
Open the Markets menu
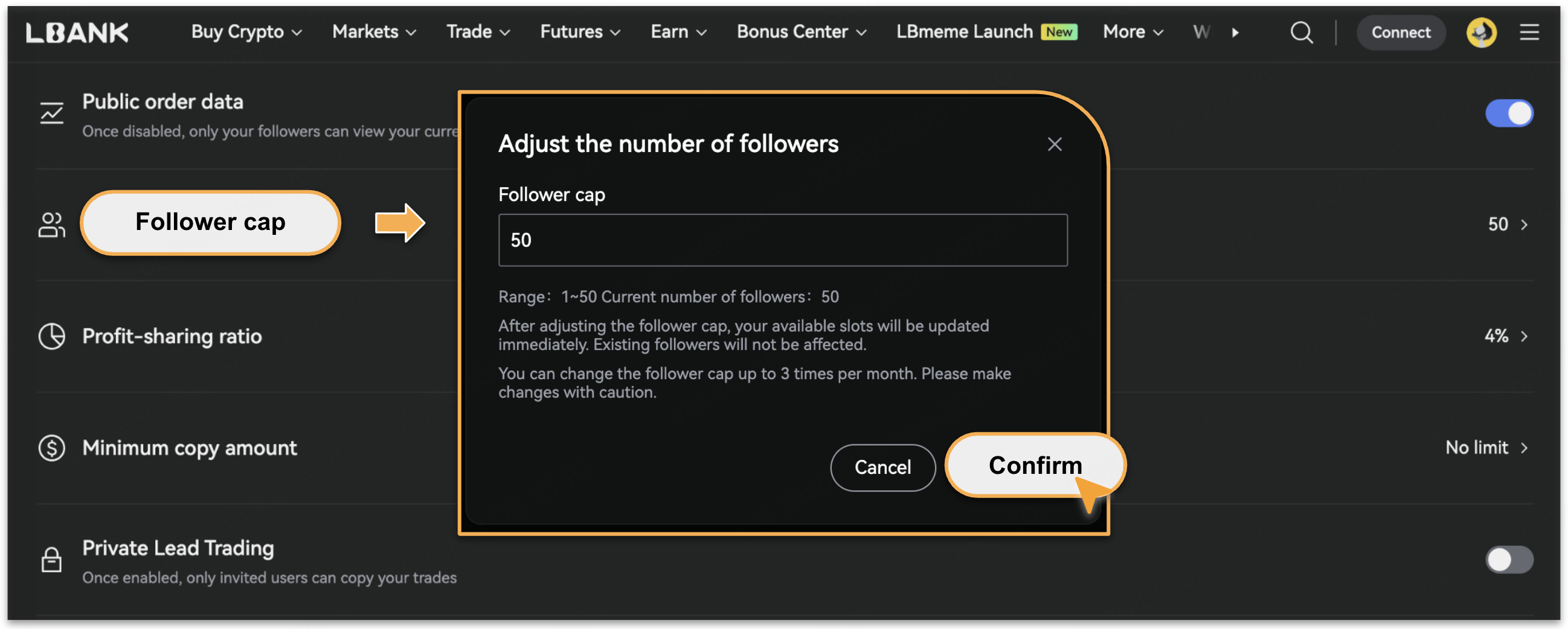(x=374, y=32)
